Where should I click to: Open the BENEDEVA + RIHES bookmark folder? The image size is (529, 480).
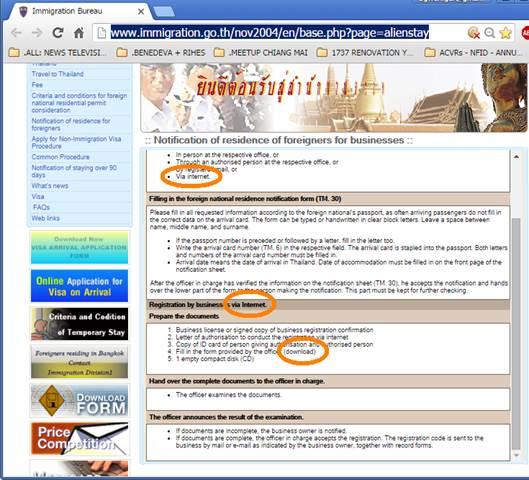(161, 53)
